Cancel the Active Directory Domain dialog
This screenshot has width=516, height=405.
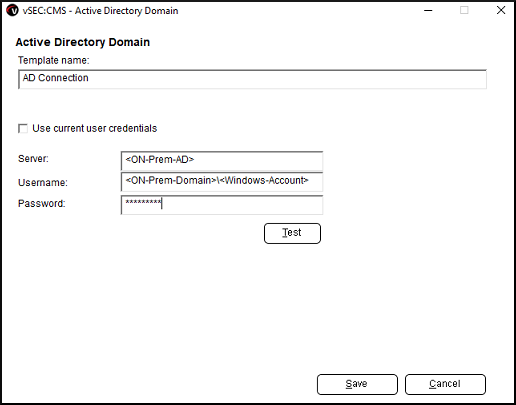[445, 384]
